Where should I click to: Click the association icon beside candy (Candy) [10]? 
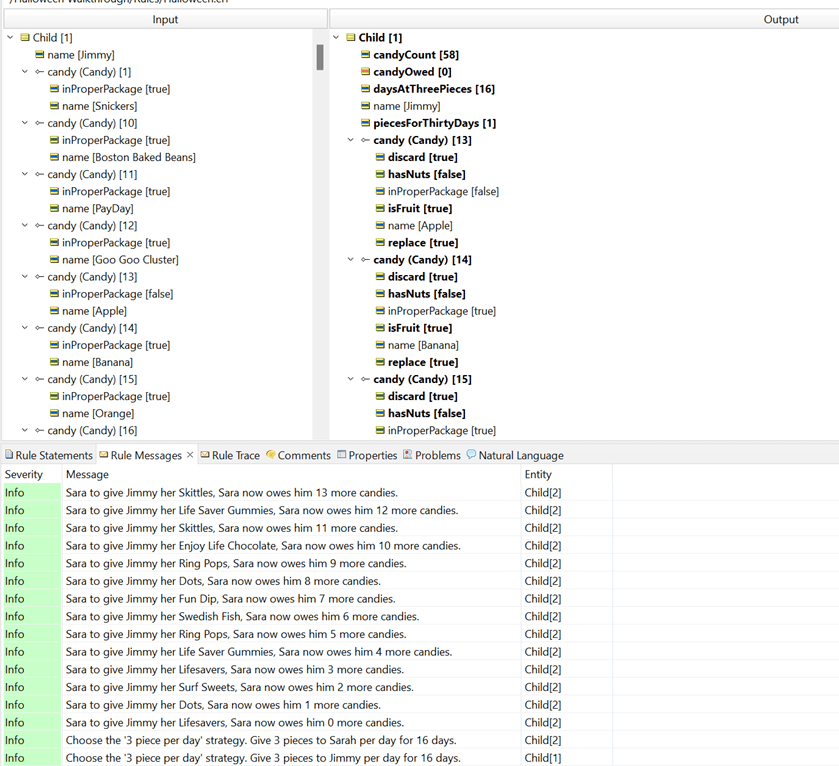click(x=39, y=123)
